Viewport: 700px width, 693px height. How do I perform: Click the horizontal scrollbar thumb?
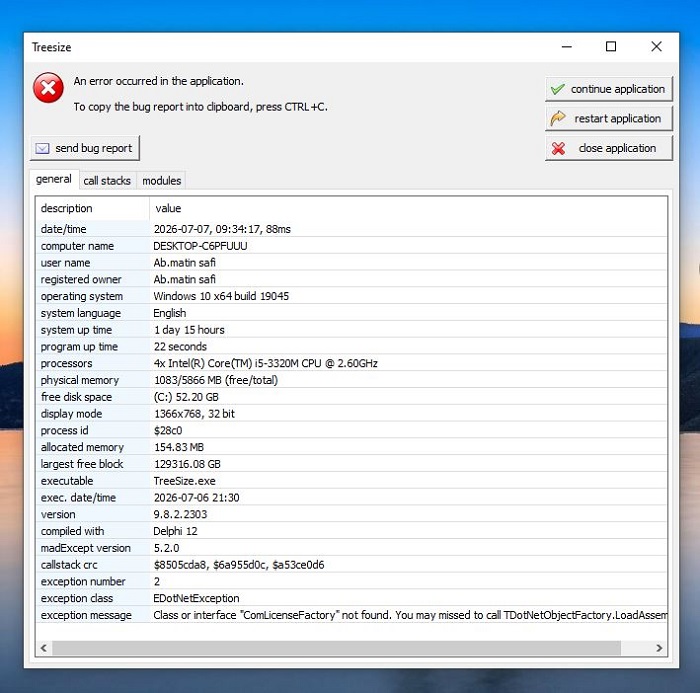pyautogui.click(x=336, y=648)
